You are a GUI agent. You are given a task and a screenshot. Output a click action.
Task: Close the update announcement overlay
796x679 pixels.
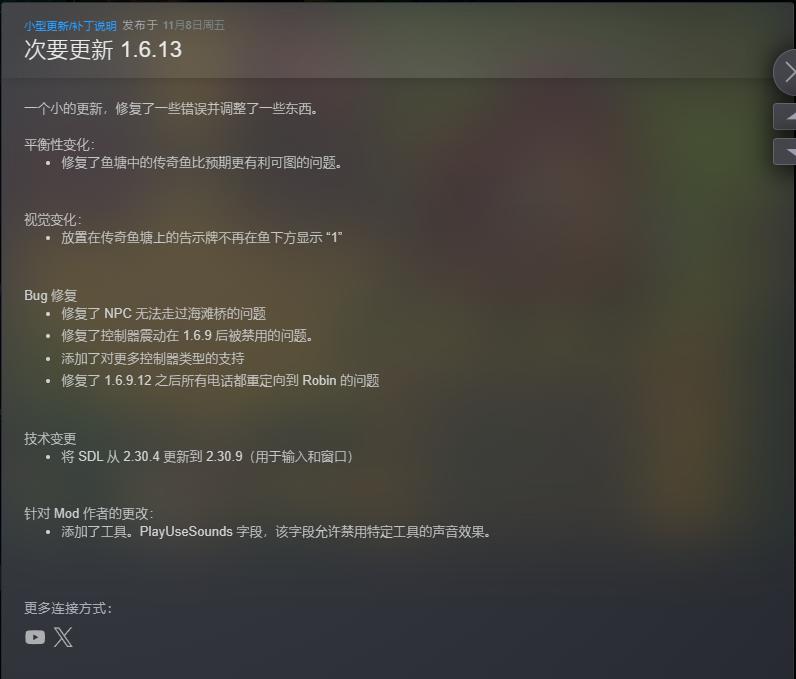787,72
